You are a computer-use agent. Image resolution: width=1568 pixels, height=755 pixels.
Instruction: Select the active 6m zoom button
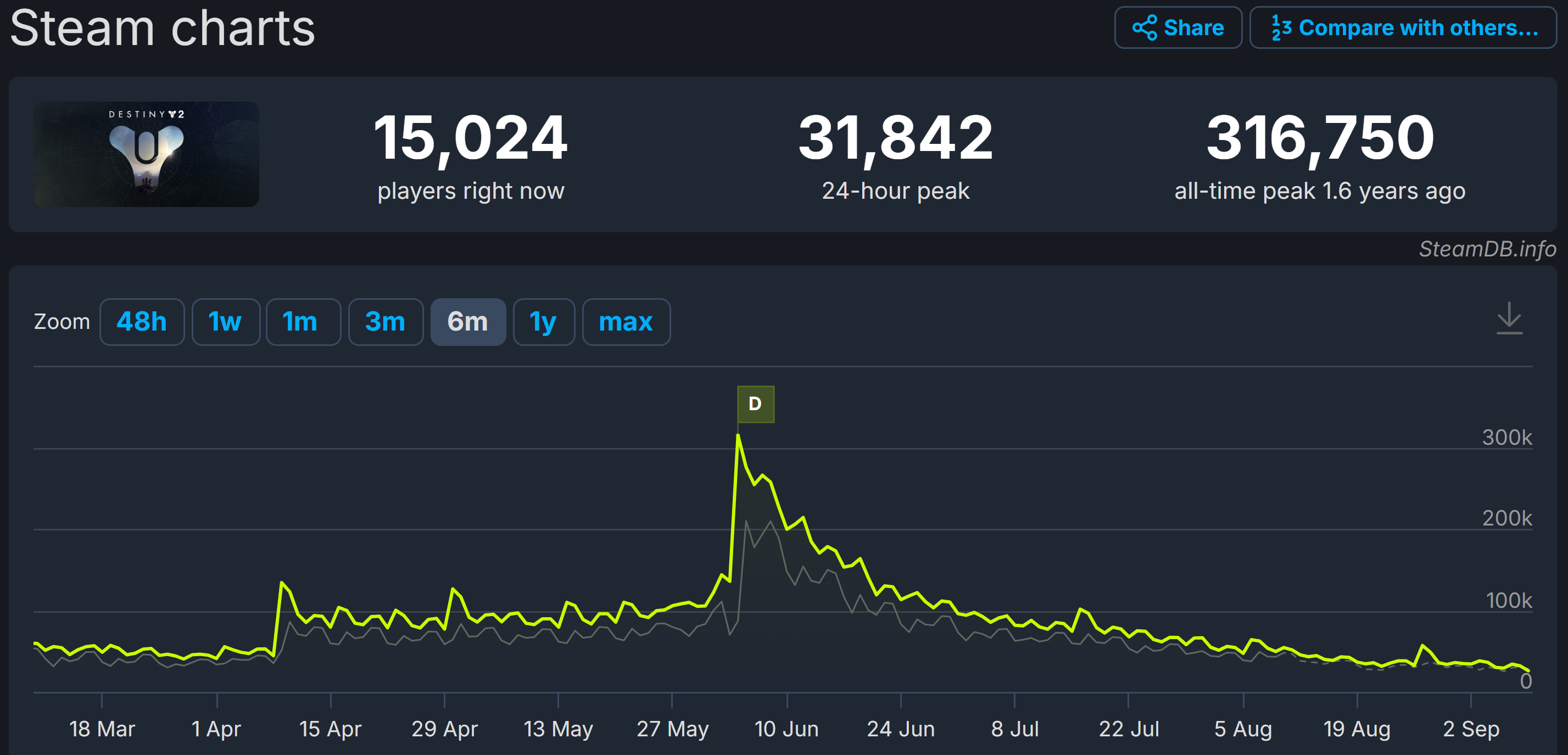pos(467,322)
